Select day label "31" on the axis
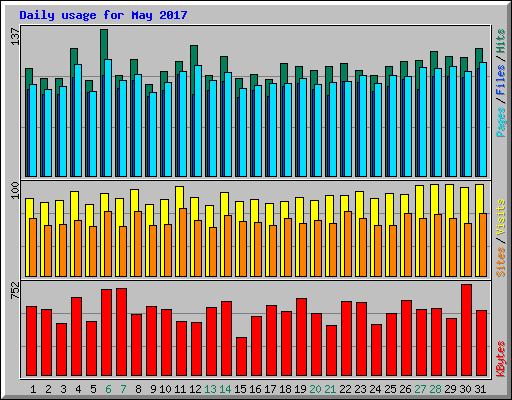The height and width of the screenshot is (400, 512). [x=480, y=389]
